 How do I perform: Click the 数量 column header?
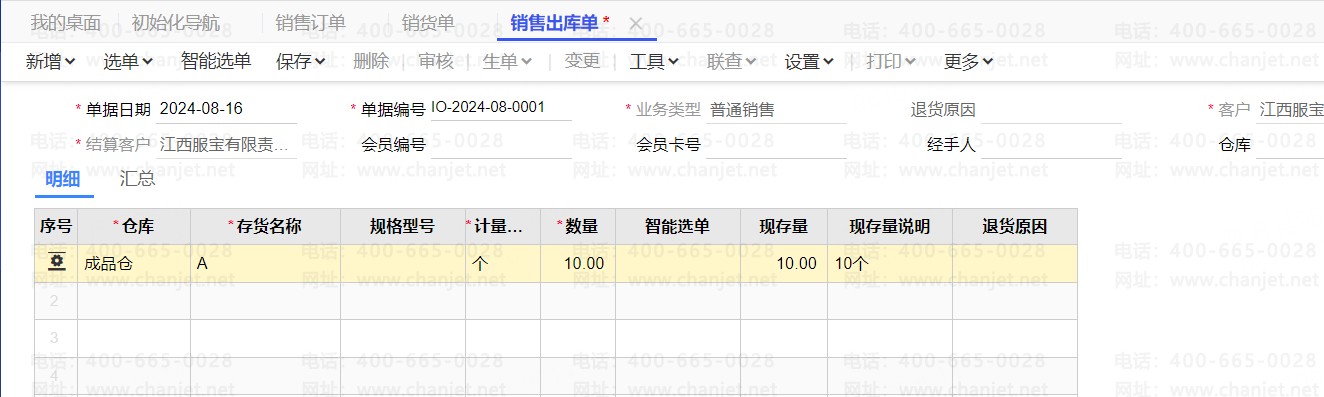pyautogui.click(x=578, y=227)
